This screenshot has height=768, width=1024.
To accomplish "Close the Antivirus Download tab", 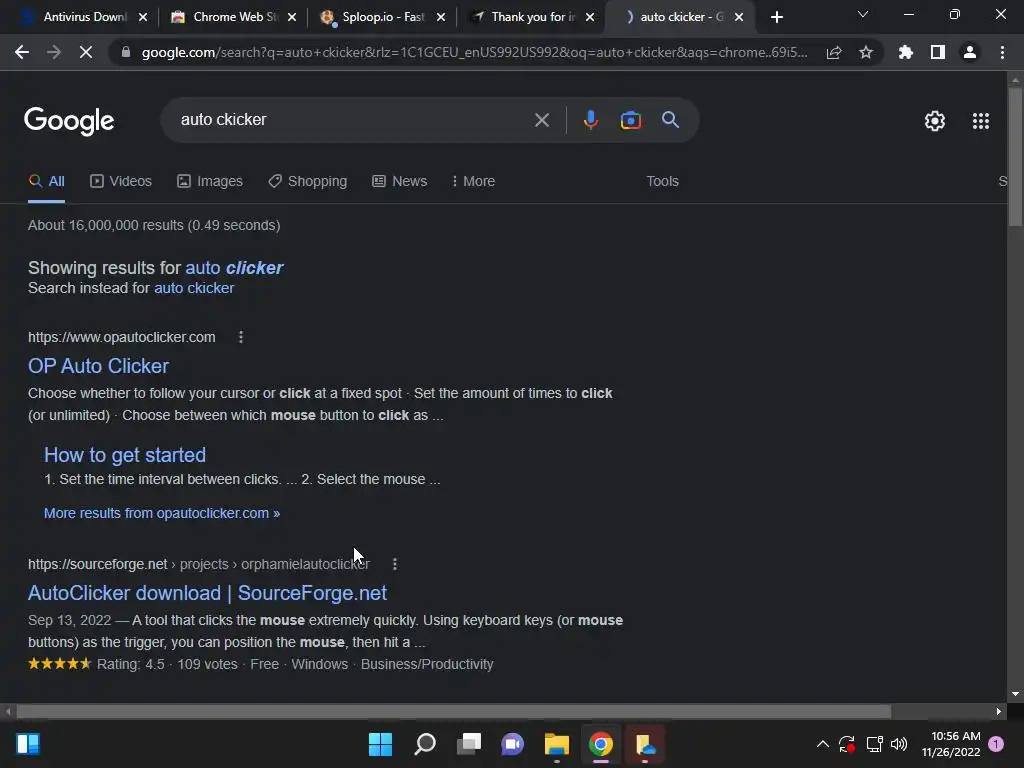I will [x=143, y=17].
